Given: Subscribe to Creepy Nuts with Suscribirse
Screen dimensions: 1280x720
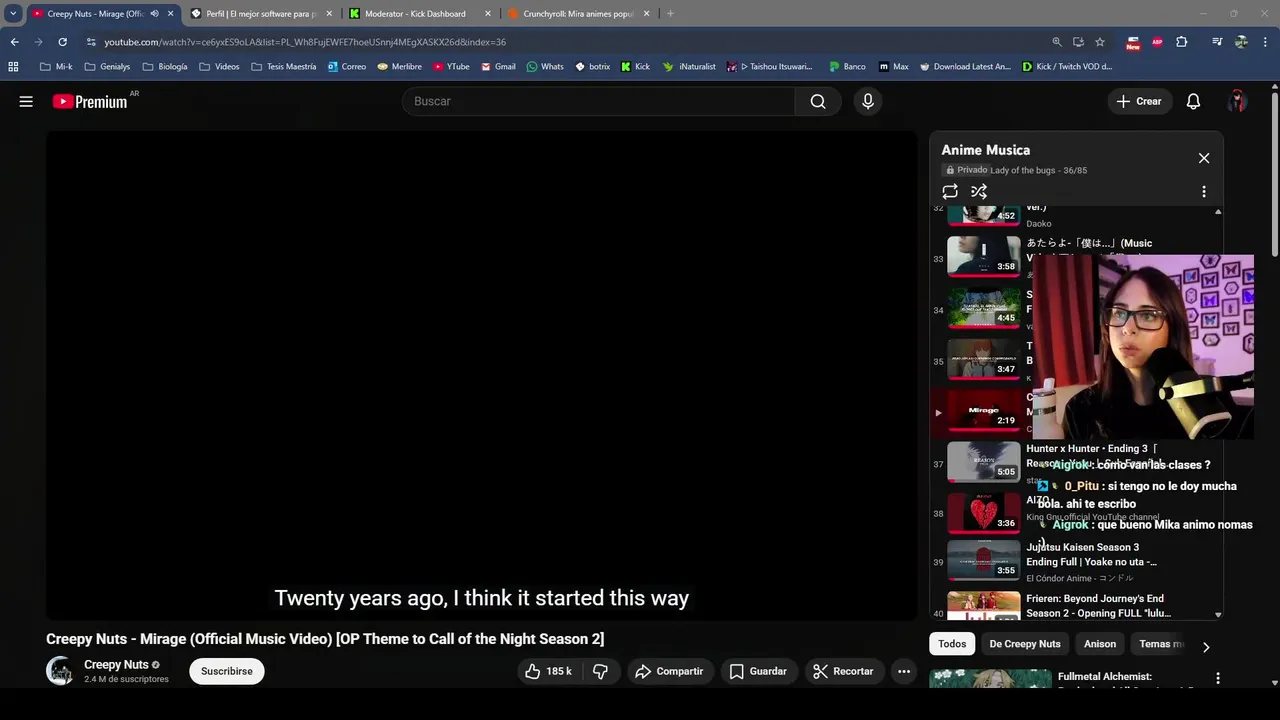Looking at the screenshot, I should pyautogui.click(x=227, y=671).
